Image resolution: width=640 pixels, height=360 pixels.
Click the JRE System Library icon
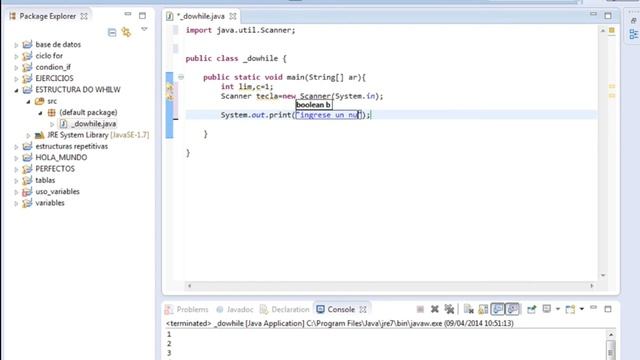pos(39,135)
